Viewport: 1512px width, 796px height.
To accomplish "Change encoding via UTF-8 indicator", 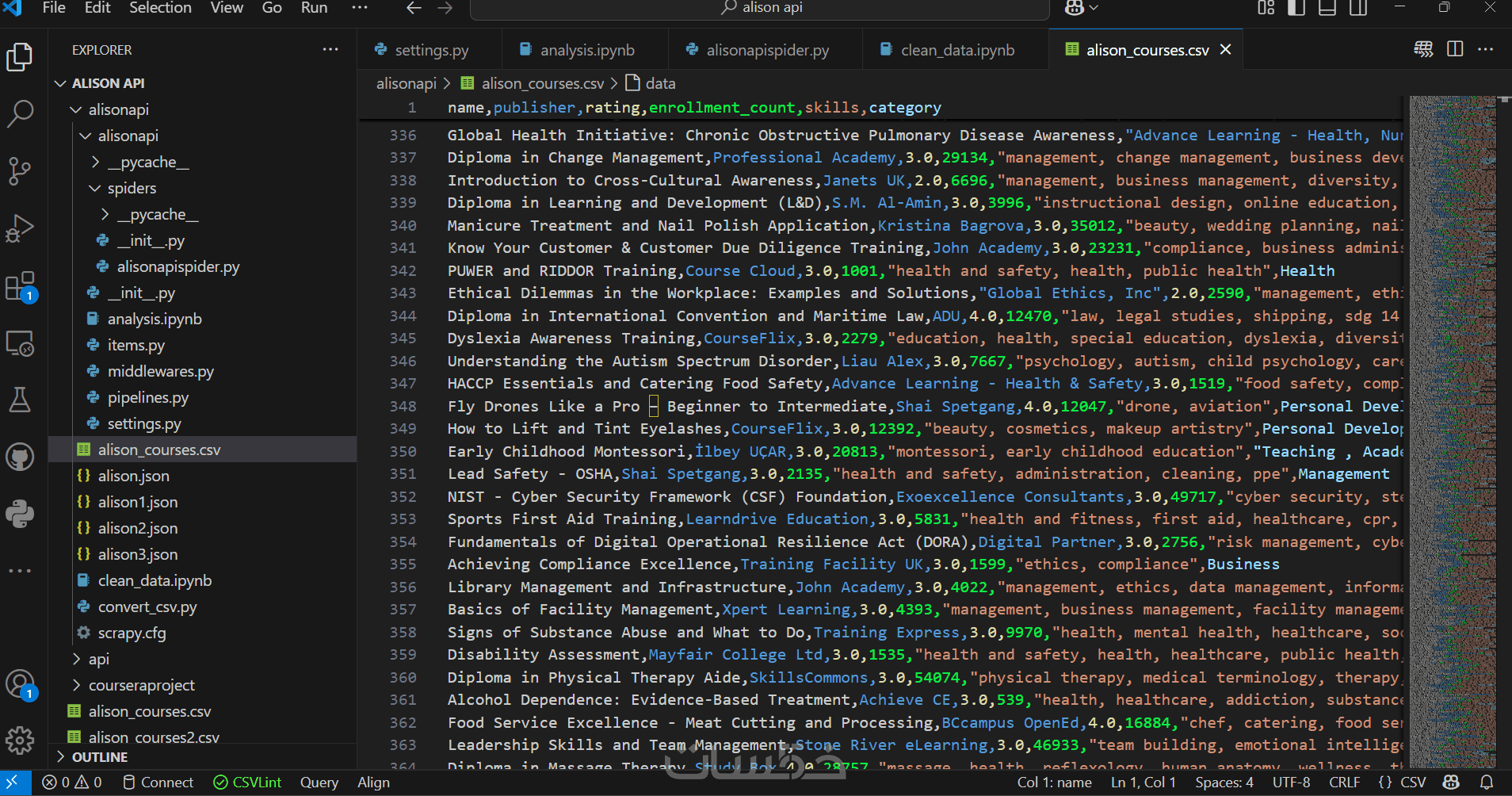I will [x=1292, y=783].
